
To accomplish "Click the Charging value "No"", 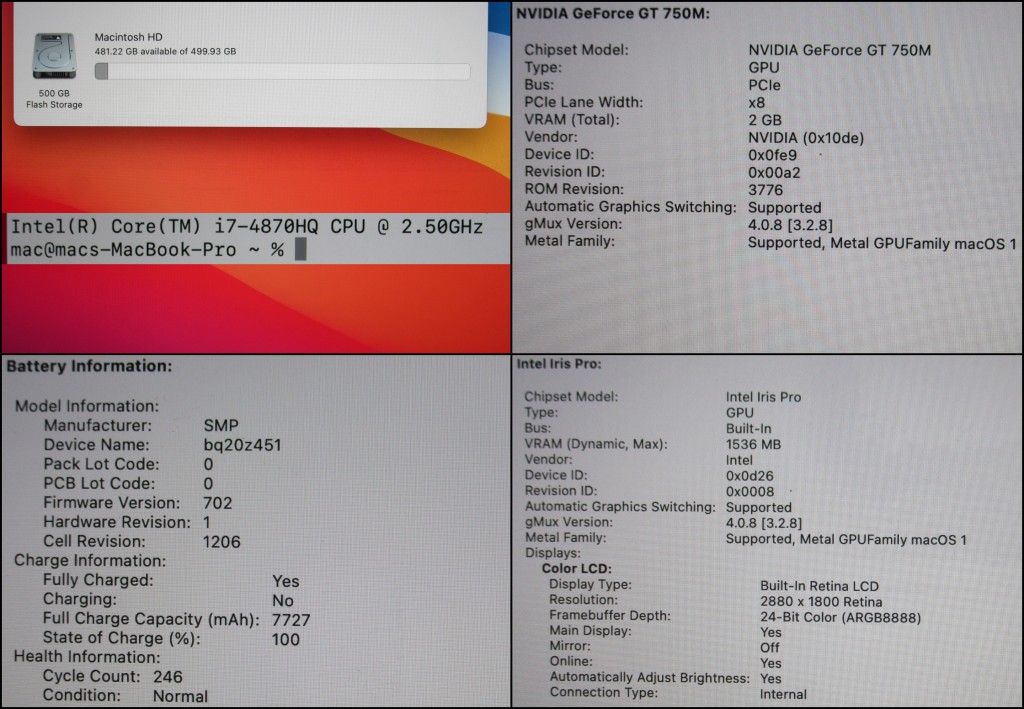I will pos(283,601).
